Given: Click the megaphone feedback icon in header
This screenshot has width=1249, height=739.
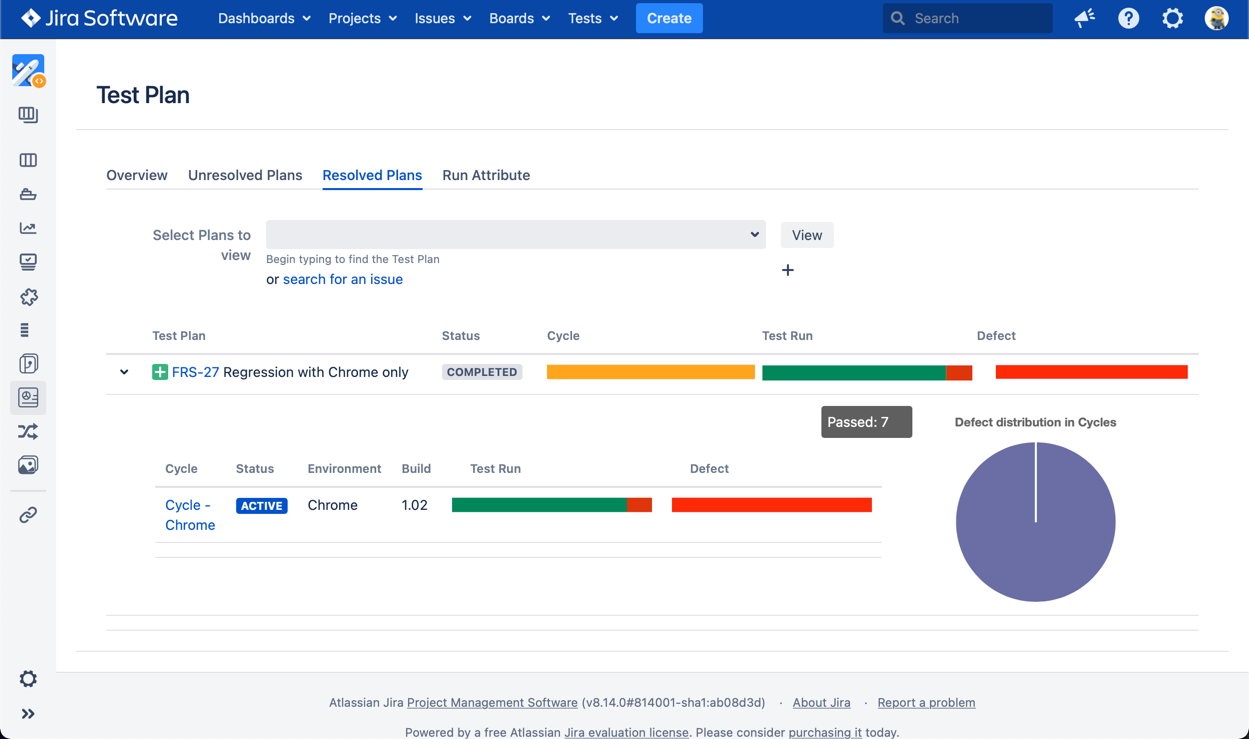Looking at the screenshot, I should (1085, 18).
